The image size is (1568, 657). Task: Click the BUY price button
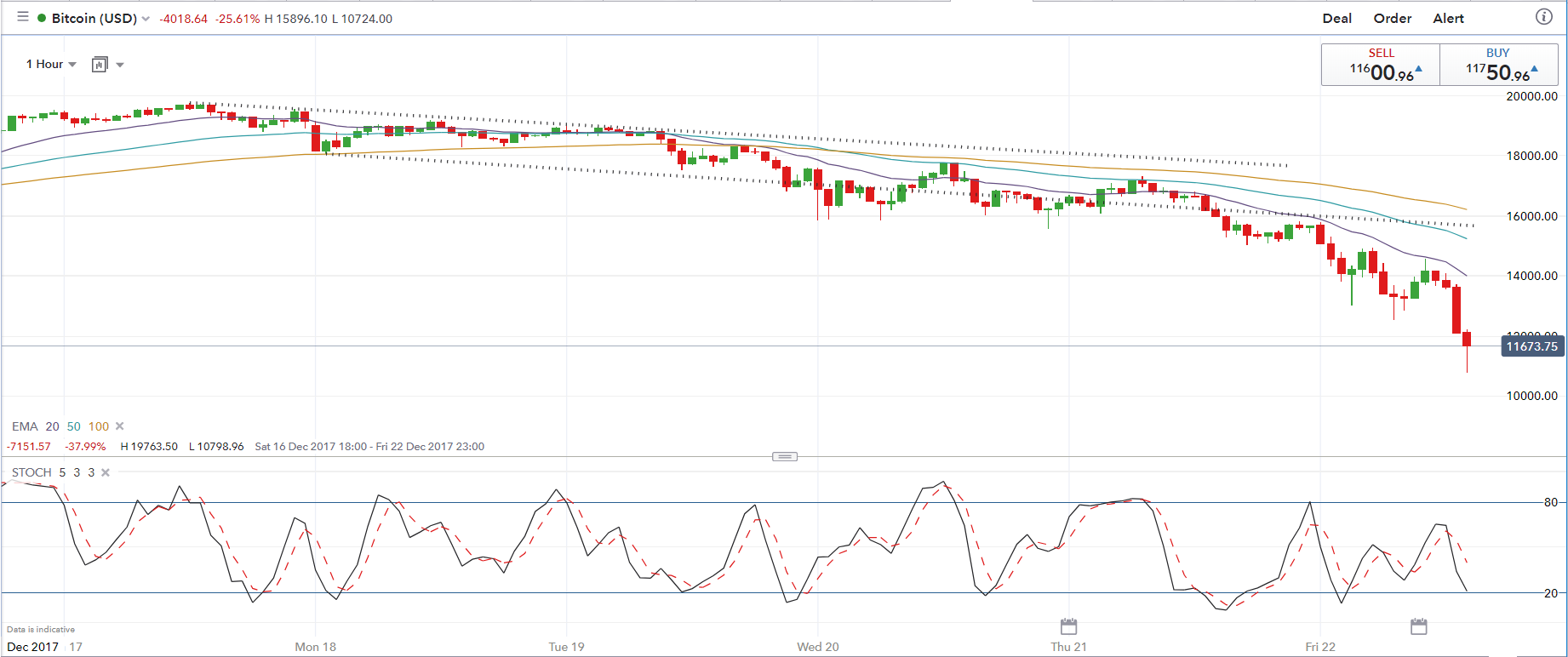tap(1498, 65)
